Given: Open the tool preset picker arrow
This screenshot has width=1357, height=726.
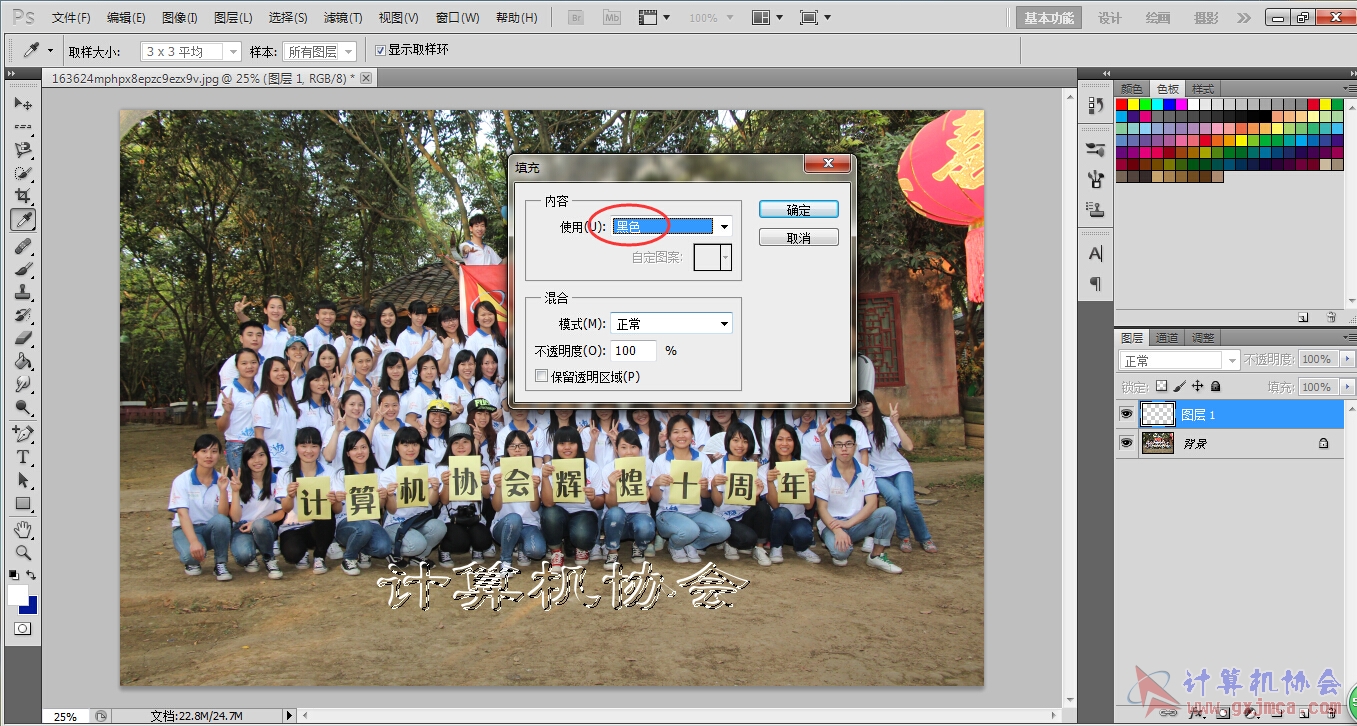Looking at the screenshot, I should pyautogui.click(x=50, y=50).
